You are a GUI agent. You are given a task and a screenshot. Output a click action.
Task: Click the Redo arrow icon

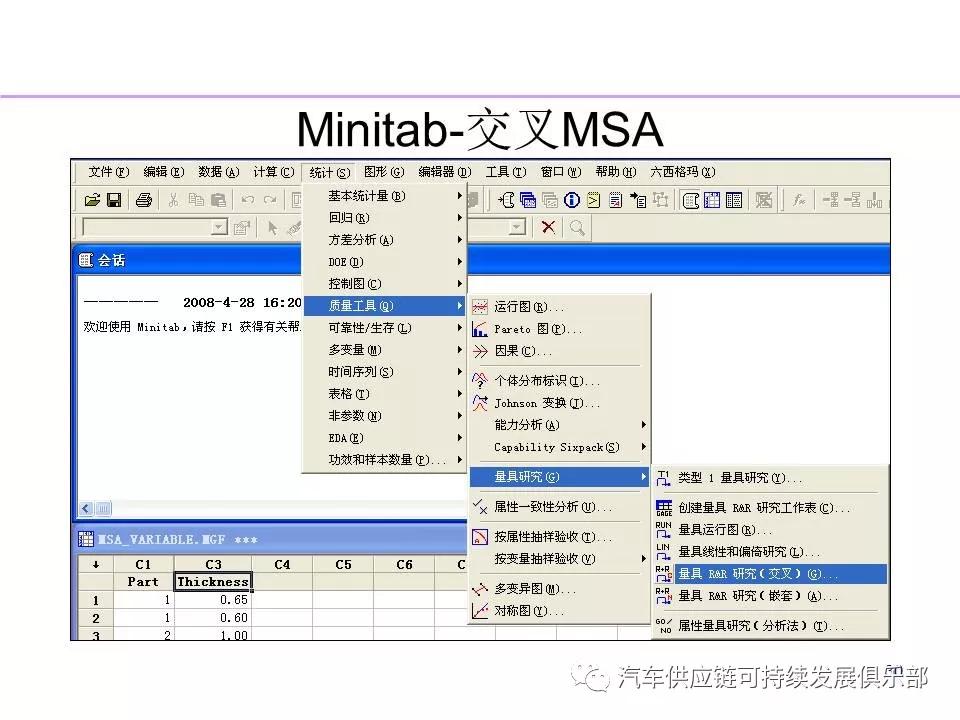[x=270, y=200]
